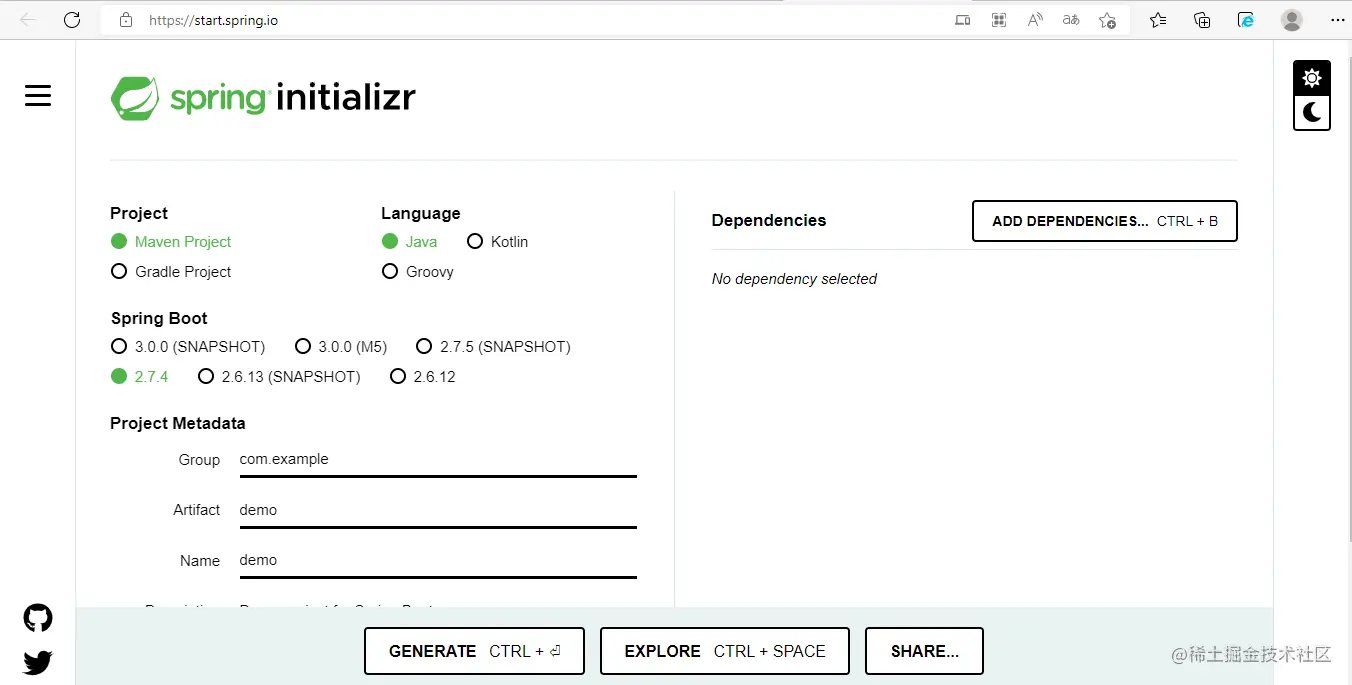Screen dimensions: 1352x685
Task: Click the Name input field
Action: [438, 560]
